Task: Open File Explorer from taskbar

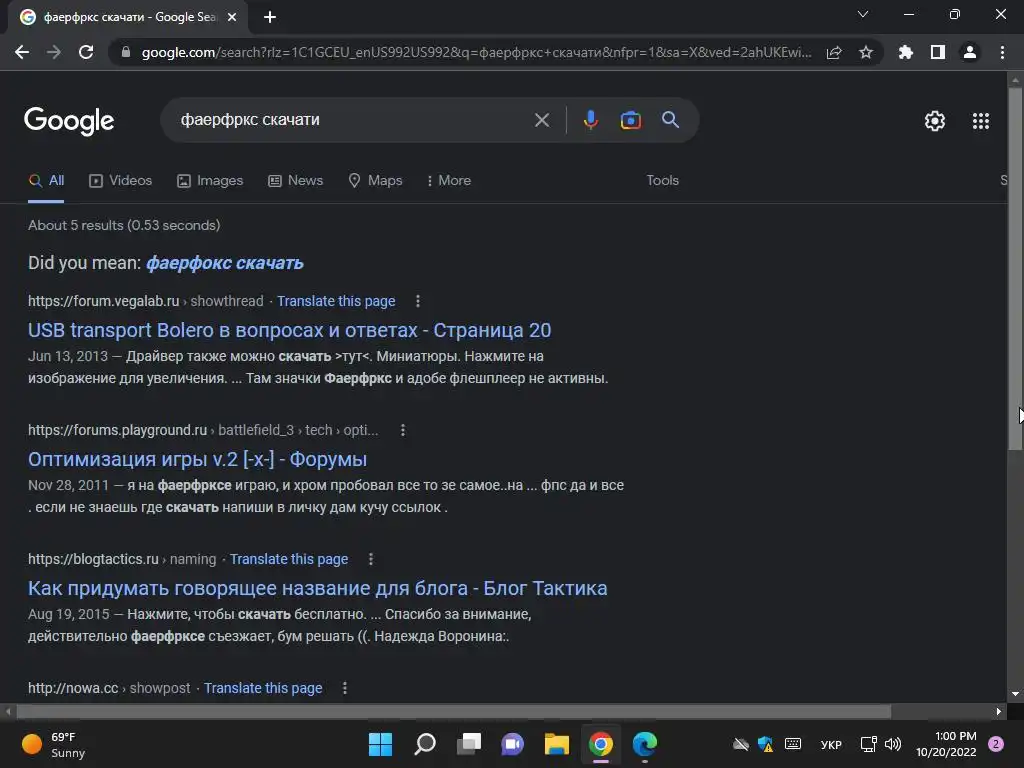Action: coord(556,744)
